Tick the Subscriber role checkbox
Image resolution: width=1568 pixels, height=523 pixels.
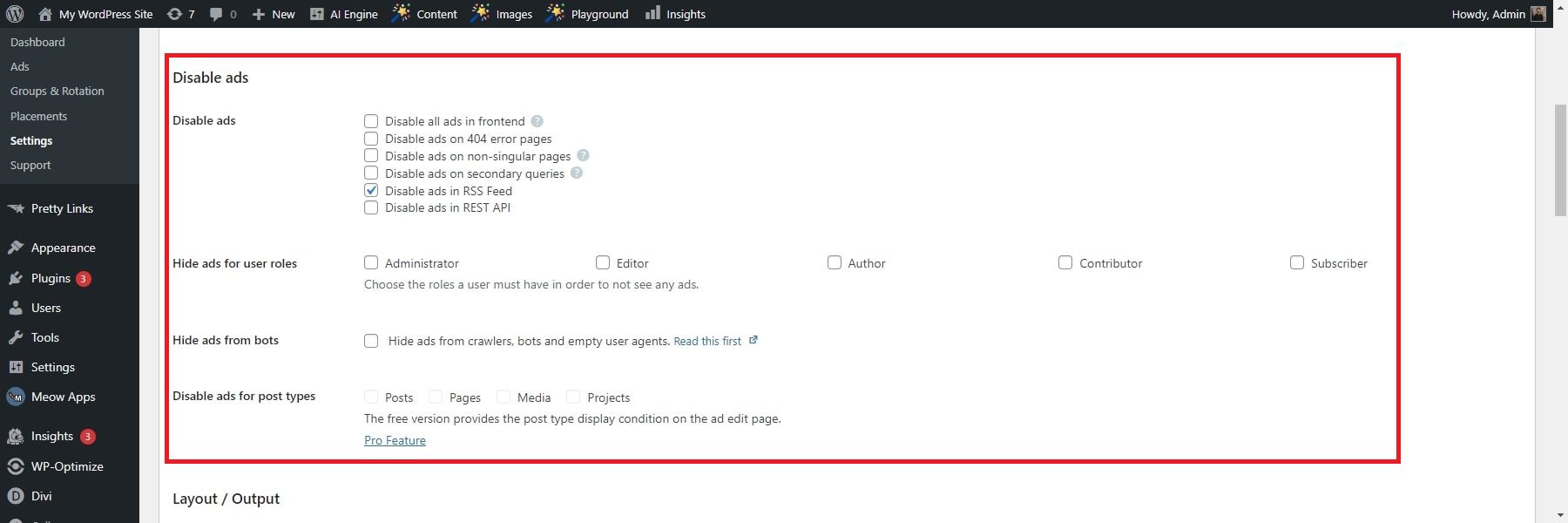click(1297, 262)
